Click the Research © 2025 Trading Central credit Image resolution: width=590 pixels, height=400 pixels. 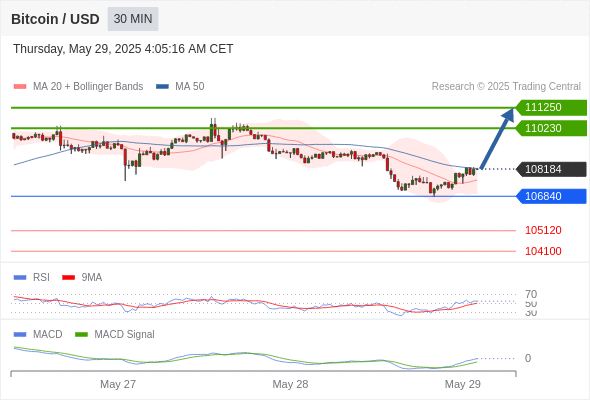506,87
